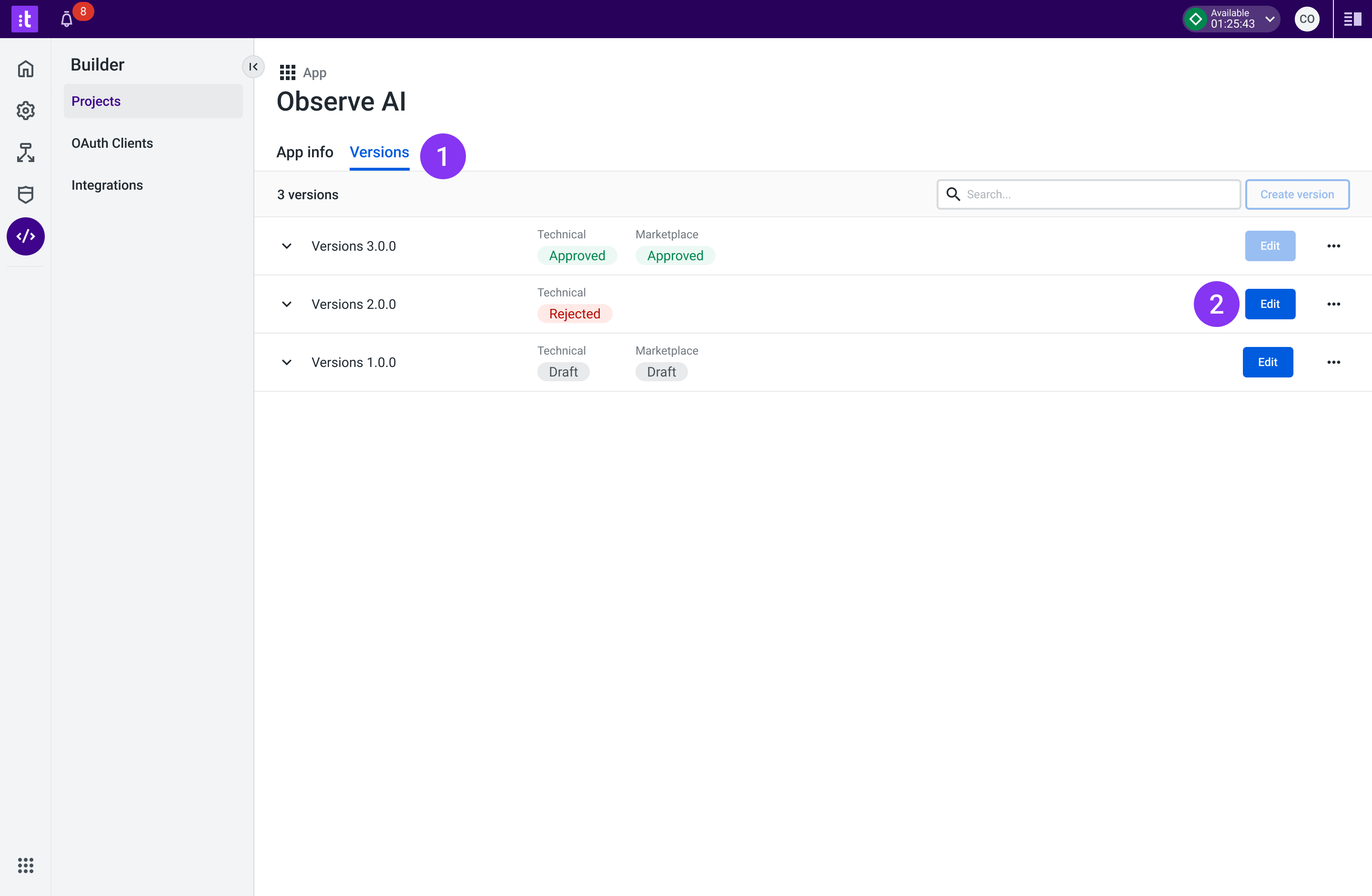
Task: Expand Versions 3.0.0 row
Action: tap(286, 246)
